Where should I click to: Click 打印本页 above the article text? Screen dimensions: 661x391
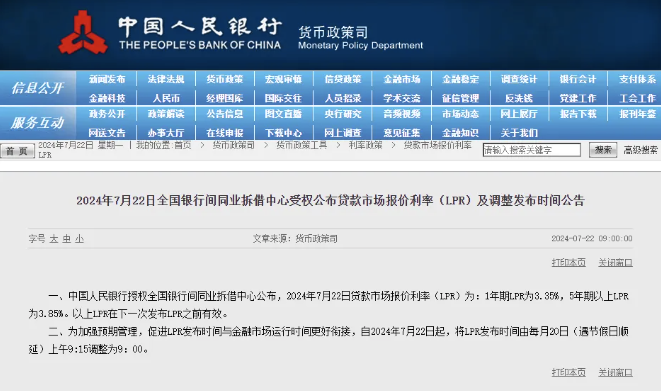[569, 262]
